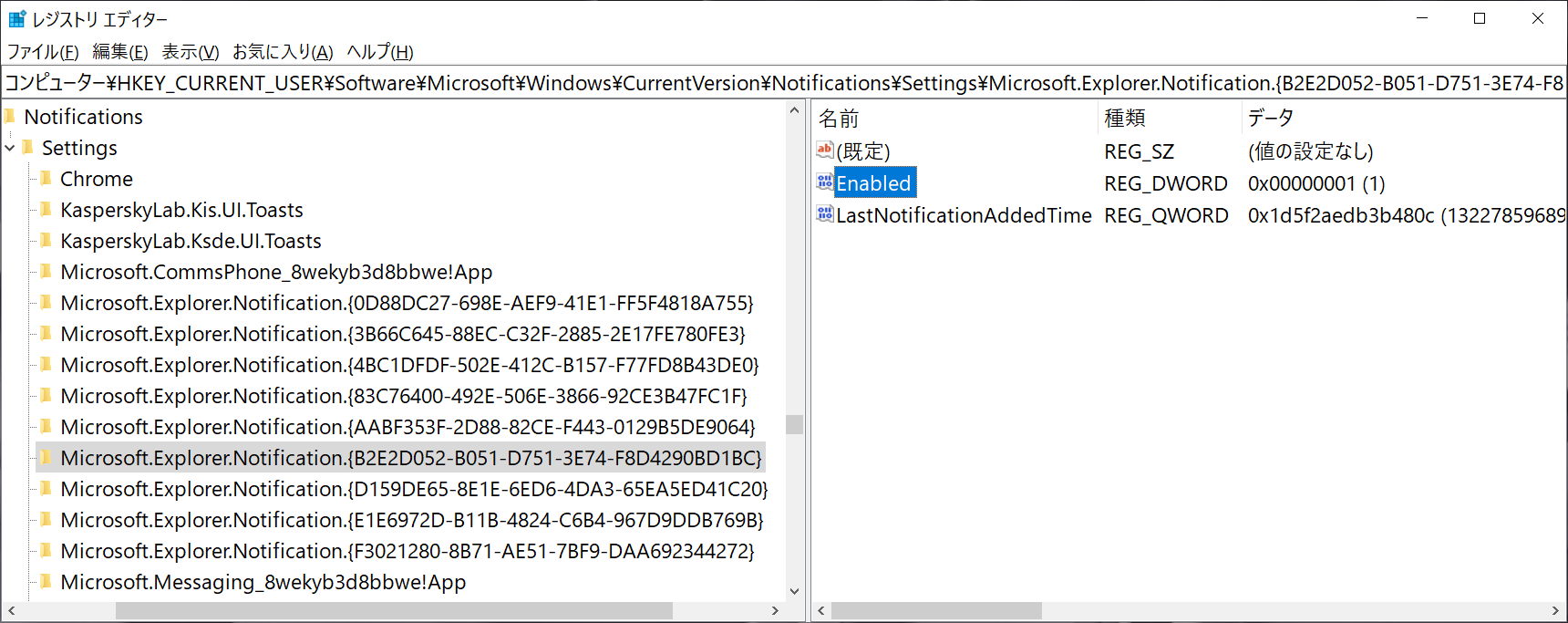Click folder icon of the {AABF353F key
The height and width of the screenshot is (623, 1568).
tap(46, 426)
